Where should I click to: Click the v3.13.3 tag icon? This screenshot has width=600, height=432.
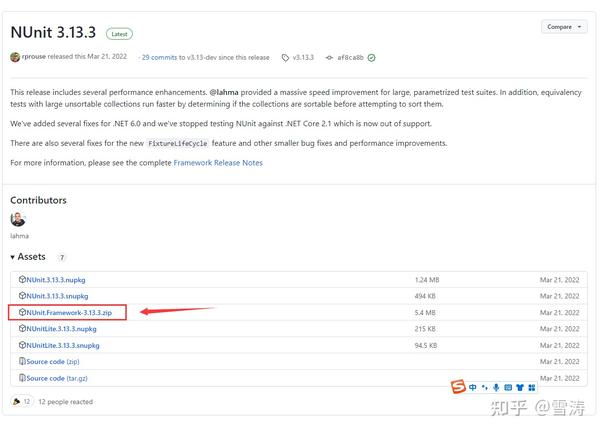pos(286,58)
